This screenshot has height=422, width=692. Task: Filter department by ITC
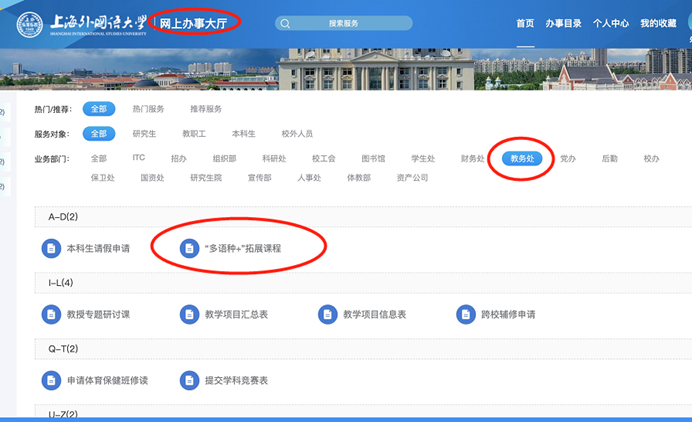click(139, 158)
